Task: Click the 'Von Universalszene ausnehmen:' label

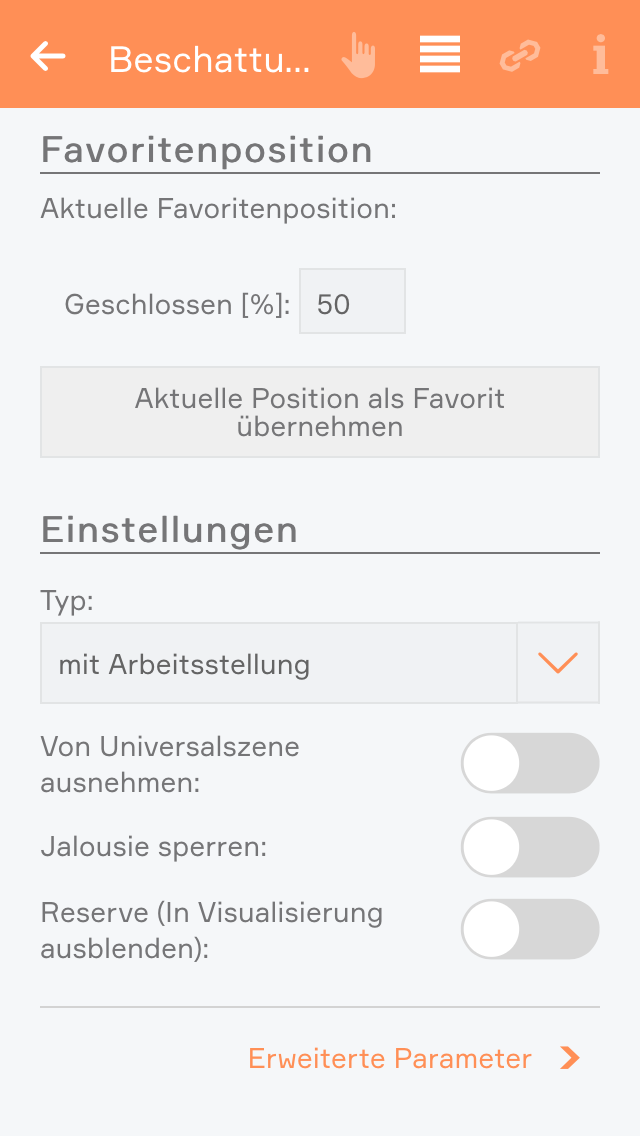Action: point(170,764)
